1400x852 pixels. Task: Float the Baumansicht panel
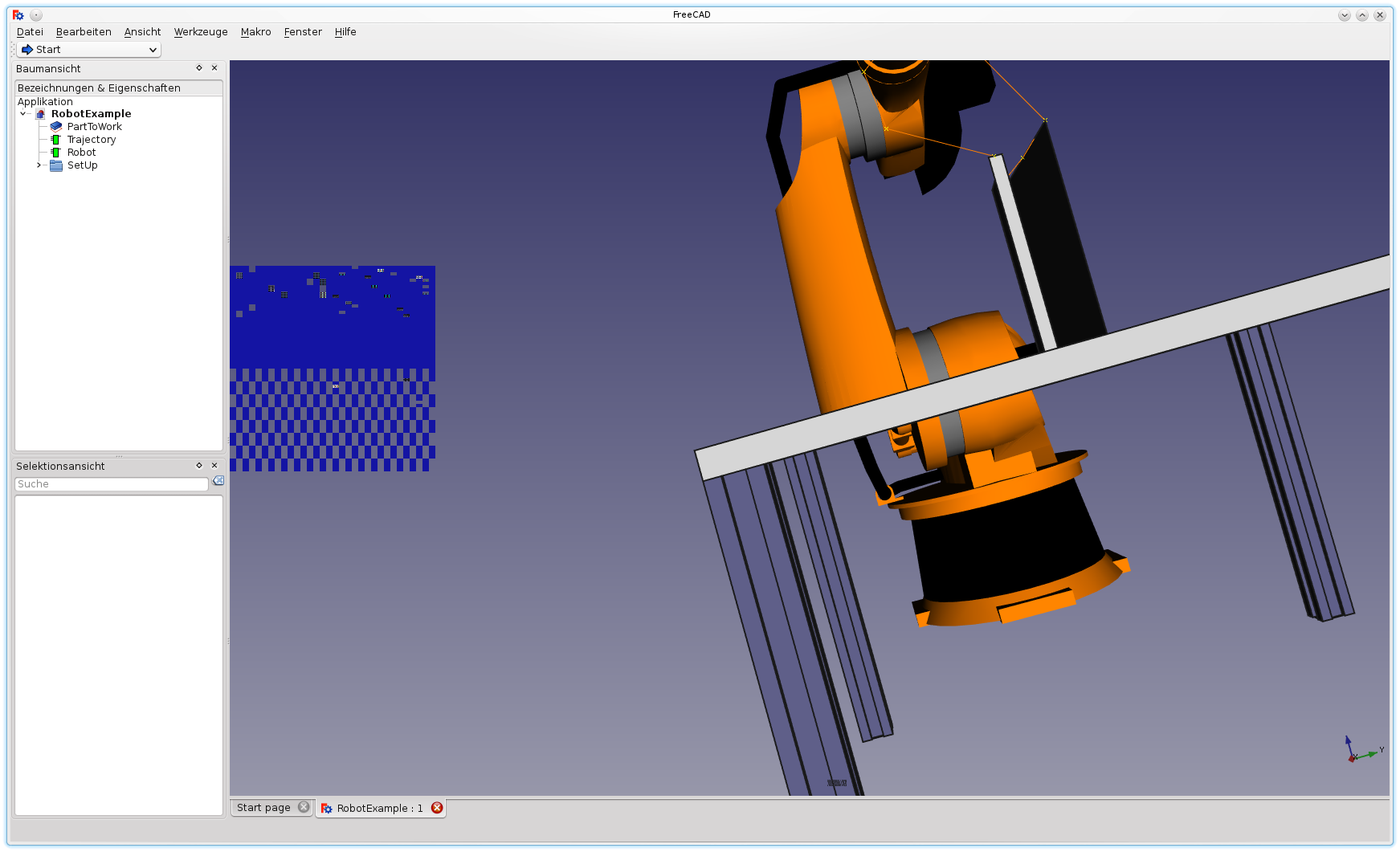click(x=199, y=68)
